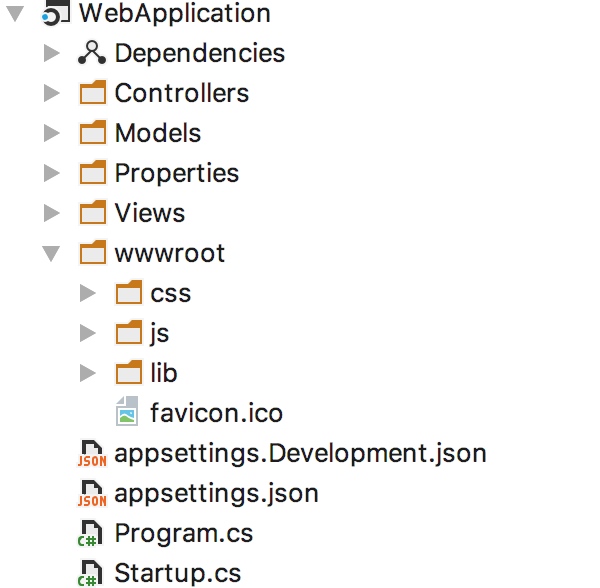The height and width of the screenshot is (588, 600).
Task: Select the Properties folder label
Action: (176, 173)
